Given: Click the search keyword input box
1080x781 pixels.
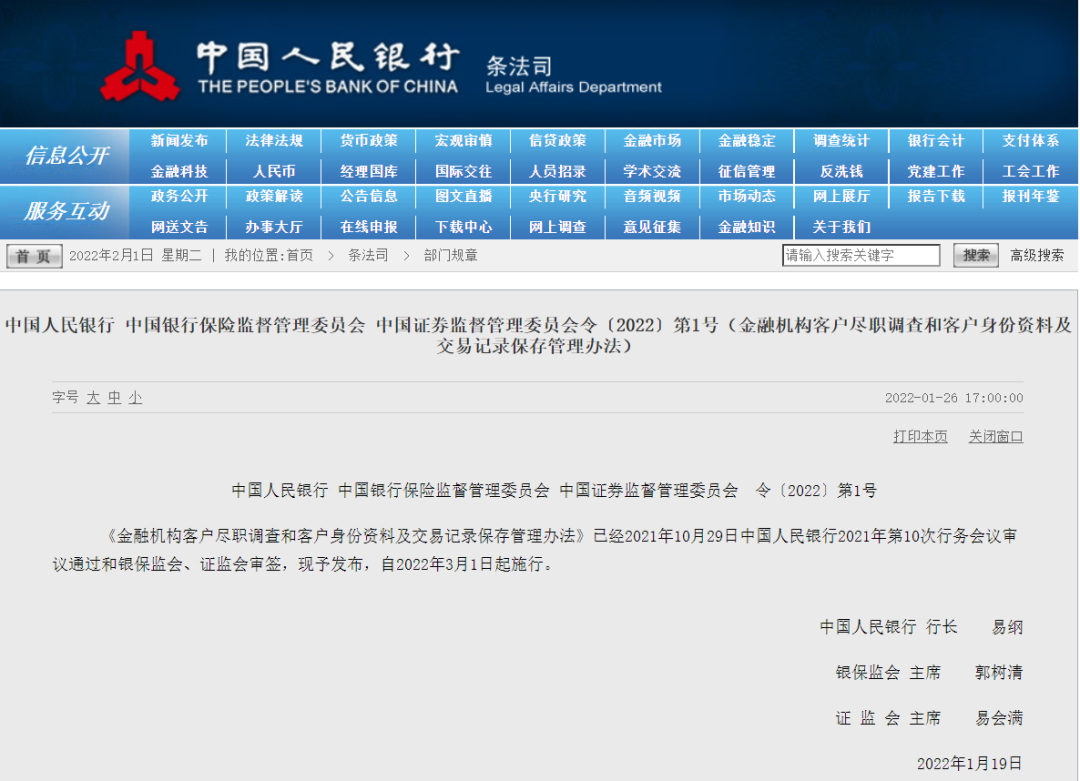Looking at the screenshot, I should pyautogui.click(x=862, y=254).
